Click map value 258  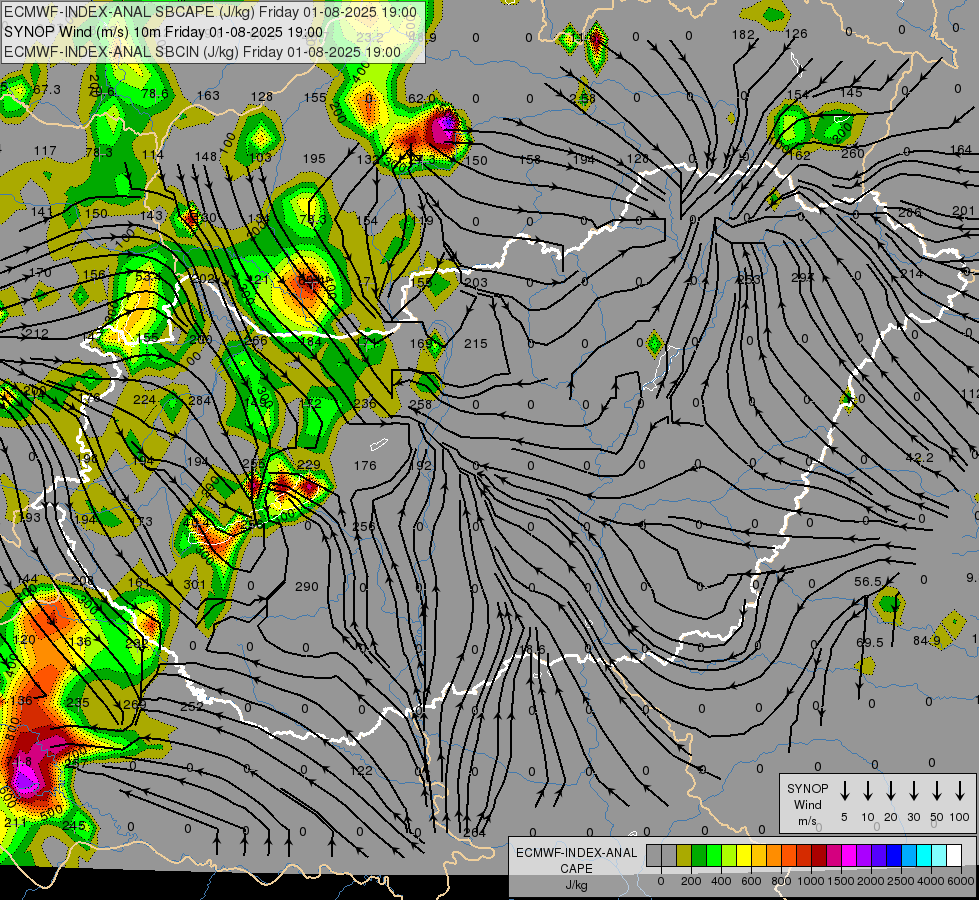coord(421,405)
